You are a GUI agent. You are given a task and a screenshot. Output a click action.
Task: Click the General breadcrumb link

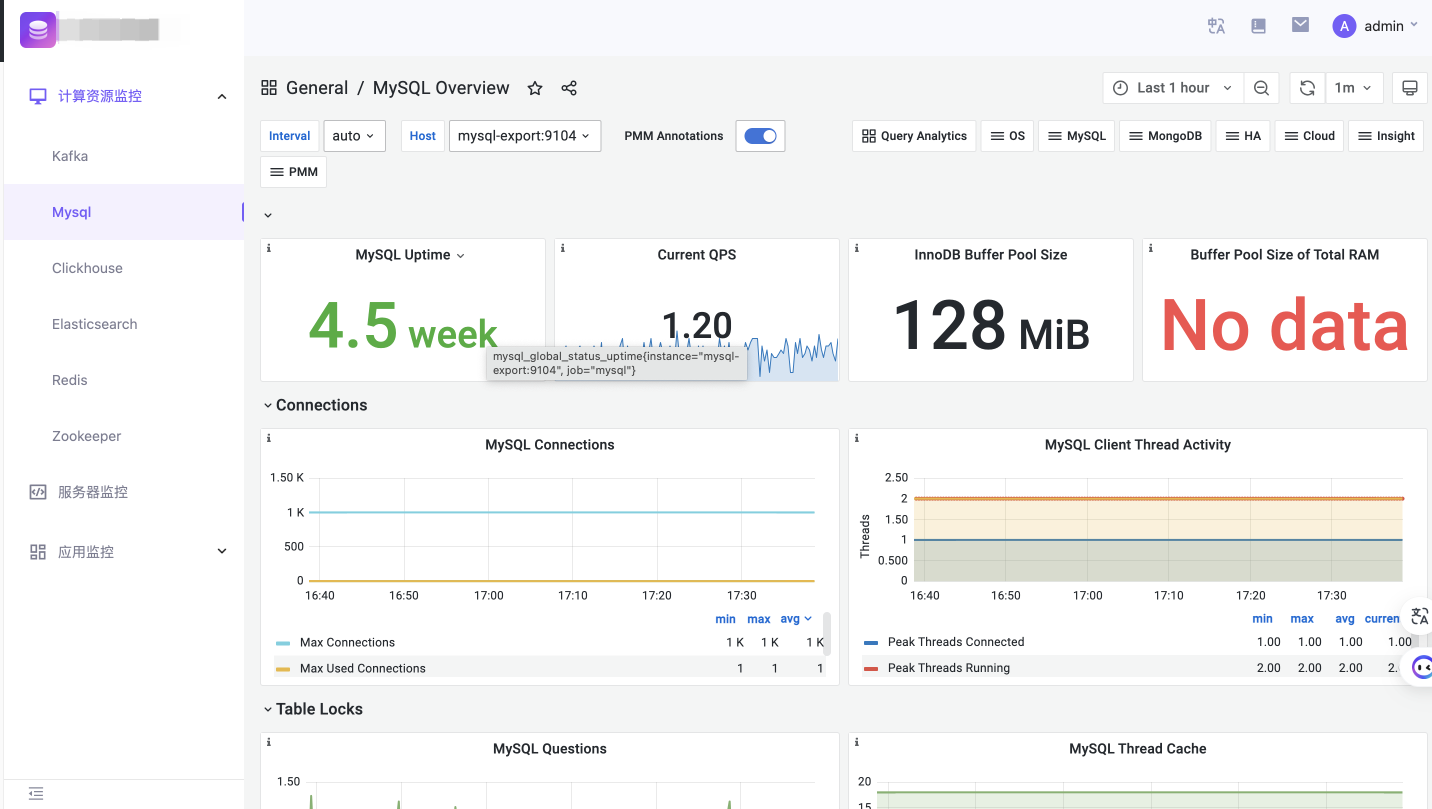pyautogui.click(x=317, y=88)
